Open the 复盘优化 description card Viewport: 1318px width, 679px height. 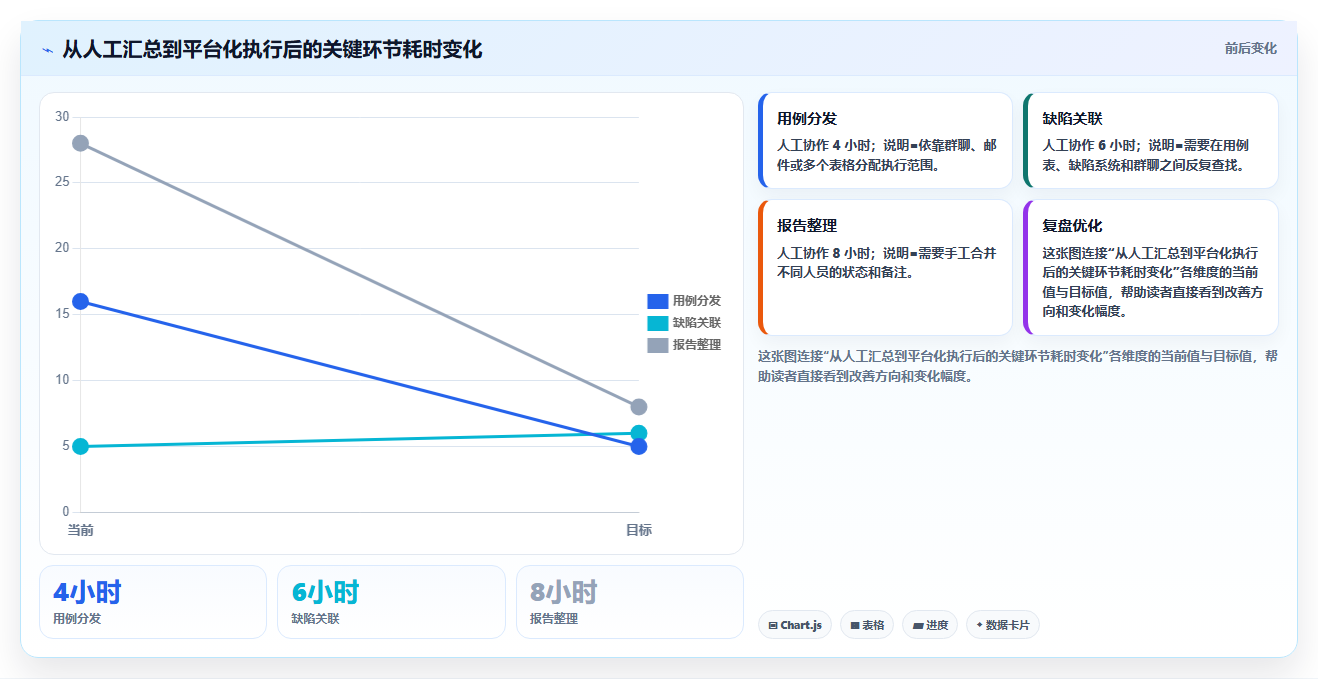(1150, 267)
